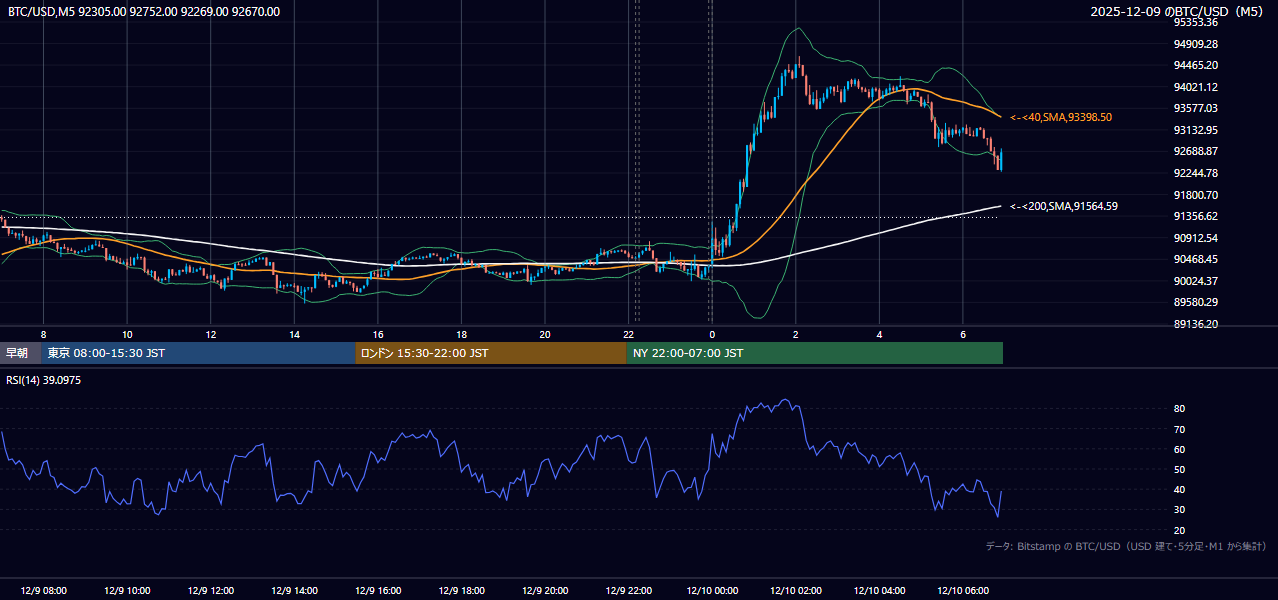Click the 12/9 12:00 time label
Screen dimensions: 1278x600
(210, 591)
